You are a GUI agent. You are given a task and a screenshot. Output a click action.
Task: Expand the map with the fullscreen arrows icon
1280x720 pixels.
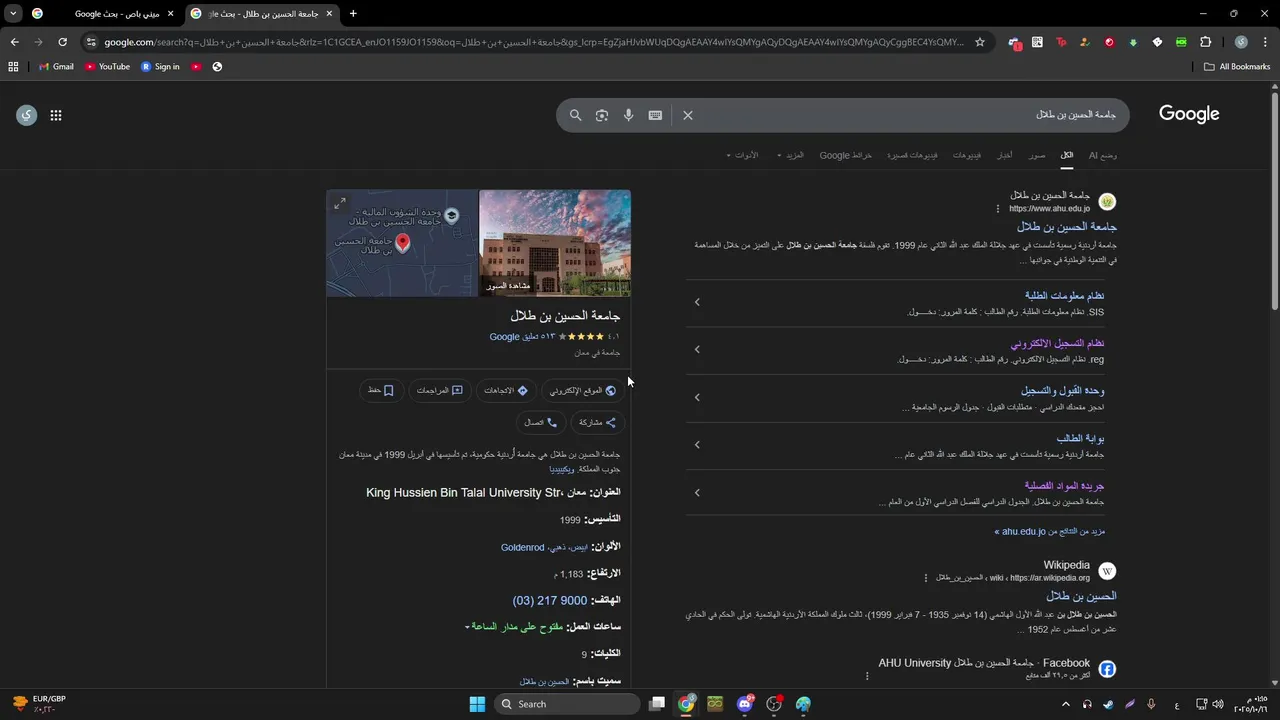point(340,203)
